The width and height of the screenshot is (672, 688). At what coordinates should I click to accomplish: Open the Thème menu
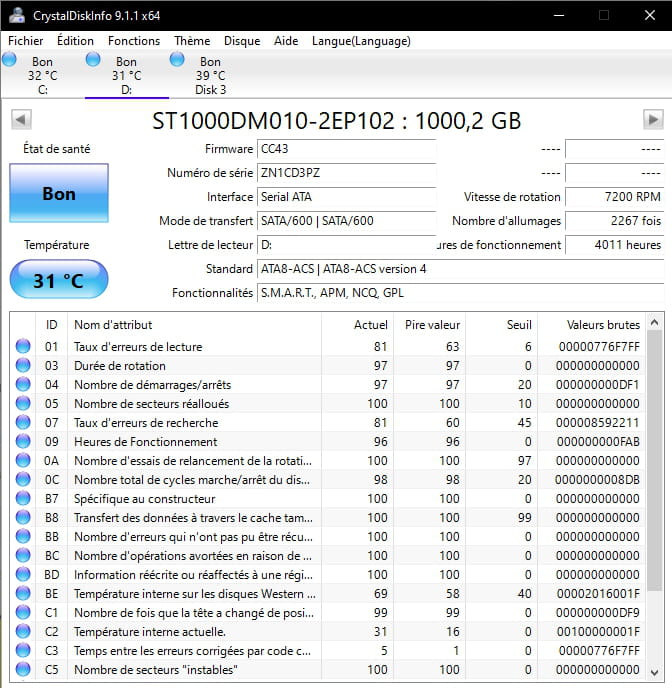point(192,41)
